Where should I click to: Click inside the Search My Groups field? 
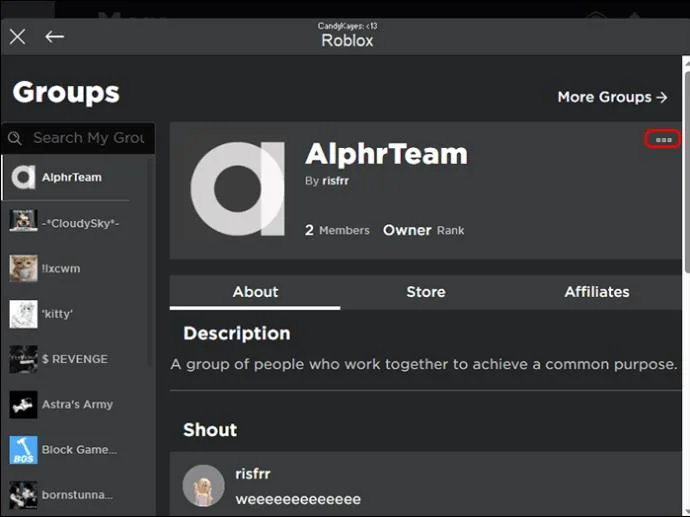pyautogui.click(x=78, y=138)
